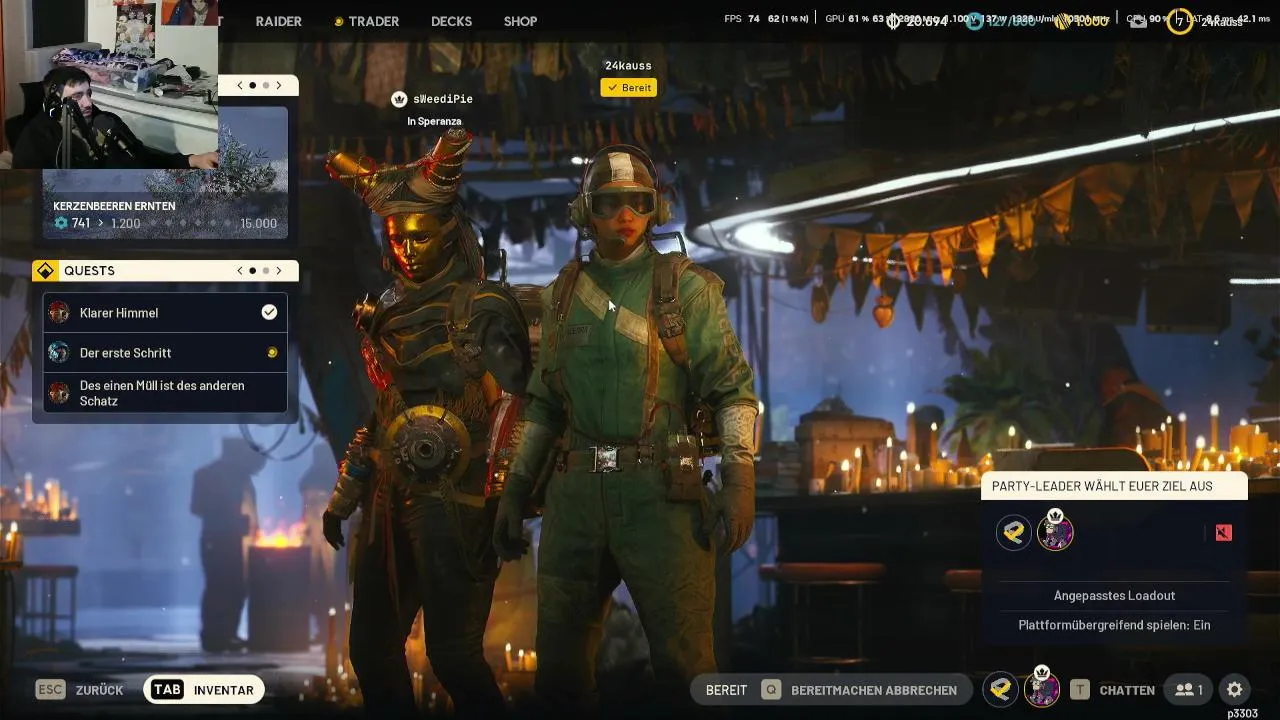Click the trader portrait icon for Klarer Himmel

[x=59, y=313]
